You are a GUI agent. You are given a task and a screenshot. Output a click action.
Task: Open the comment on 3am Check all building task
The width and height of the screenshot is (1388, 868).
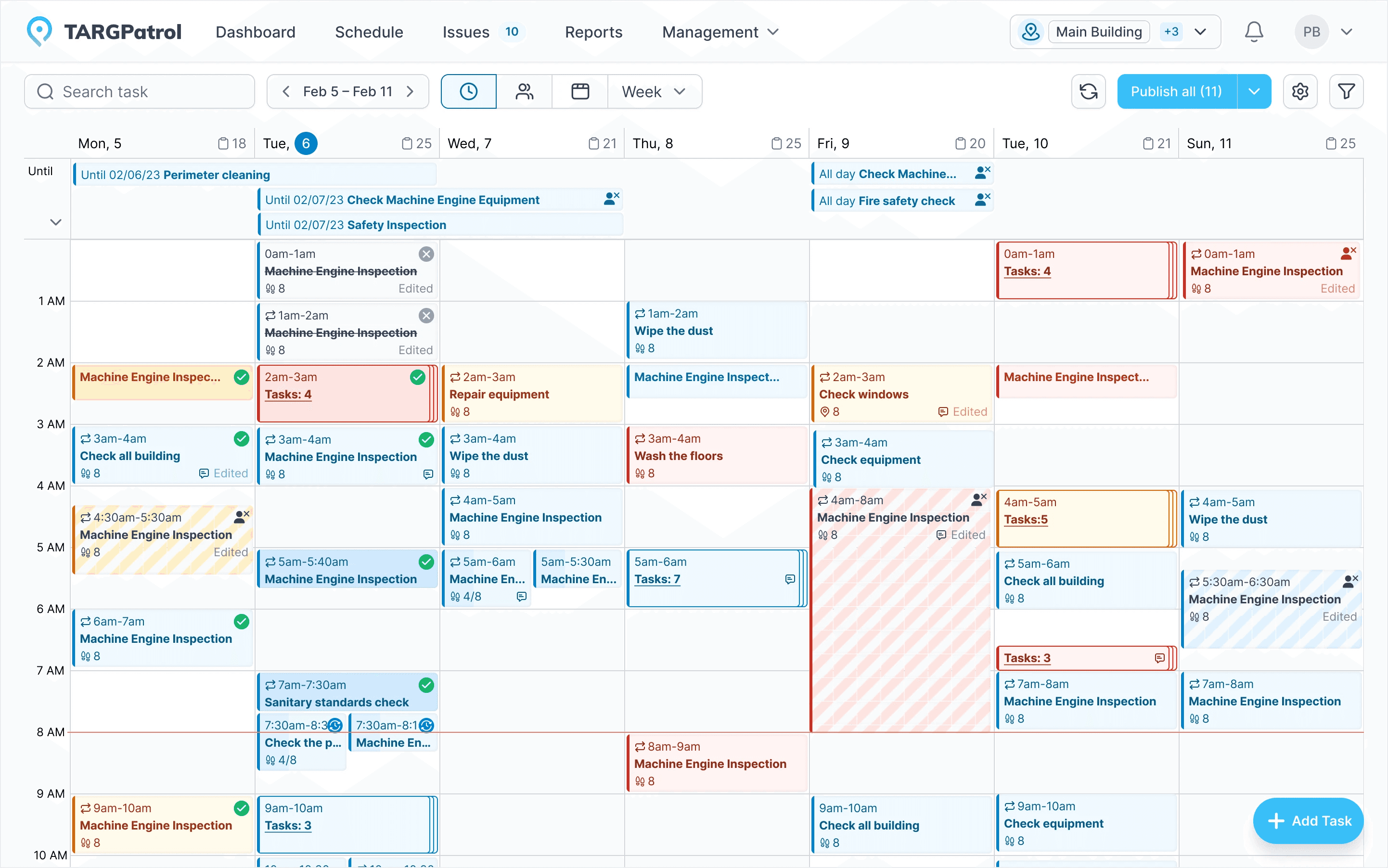[204, 473]
